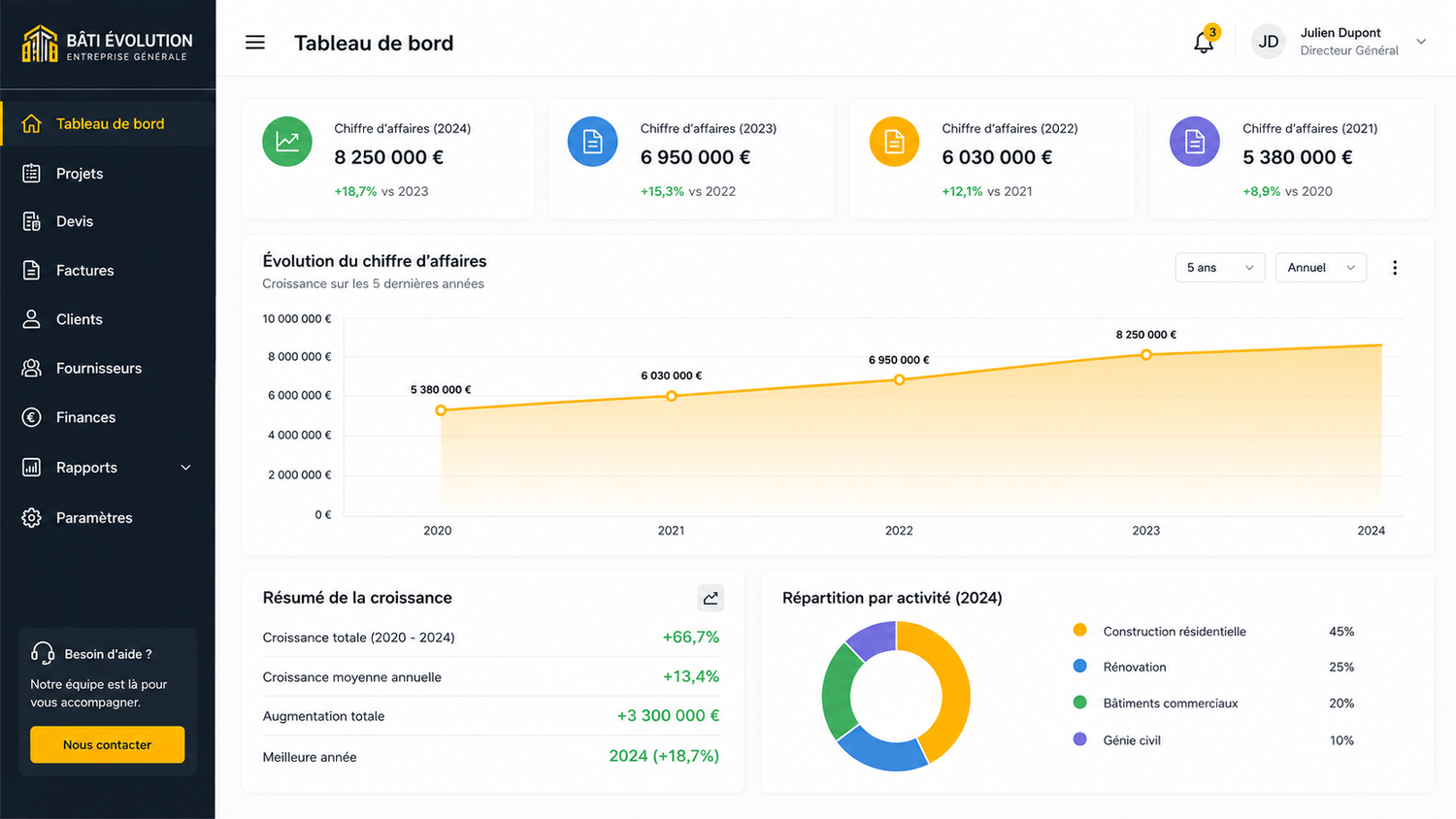Click the purple document icon for 2021 revenue
1456x819 pixels.
coord(1195,142)
